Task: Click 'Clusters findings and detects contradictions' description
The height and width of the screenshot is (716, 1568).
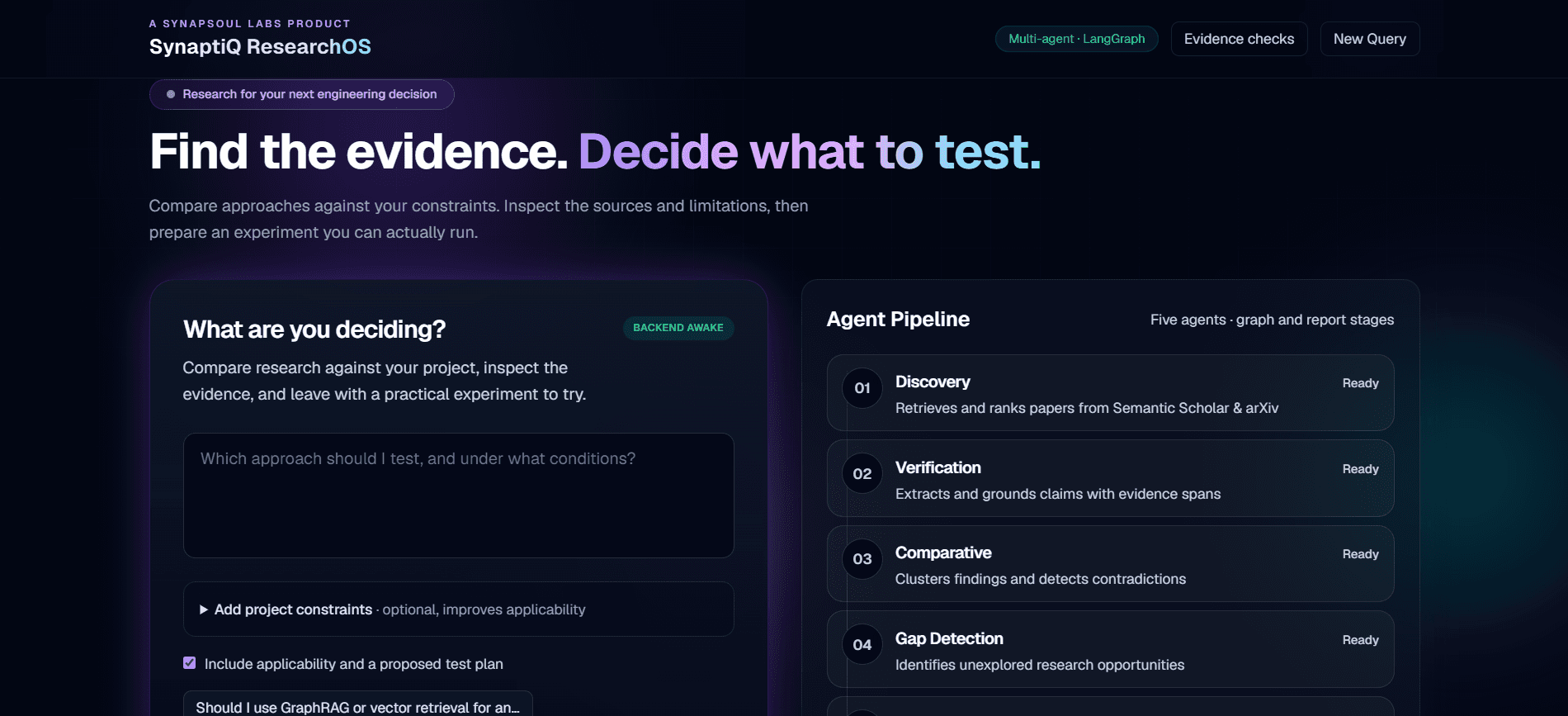Action: pyautogui.click(x=1041, y=579)
